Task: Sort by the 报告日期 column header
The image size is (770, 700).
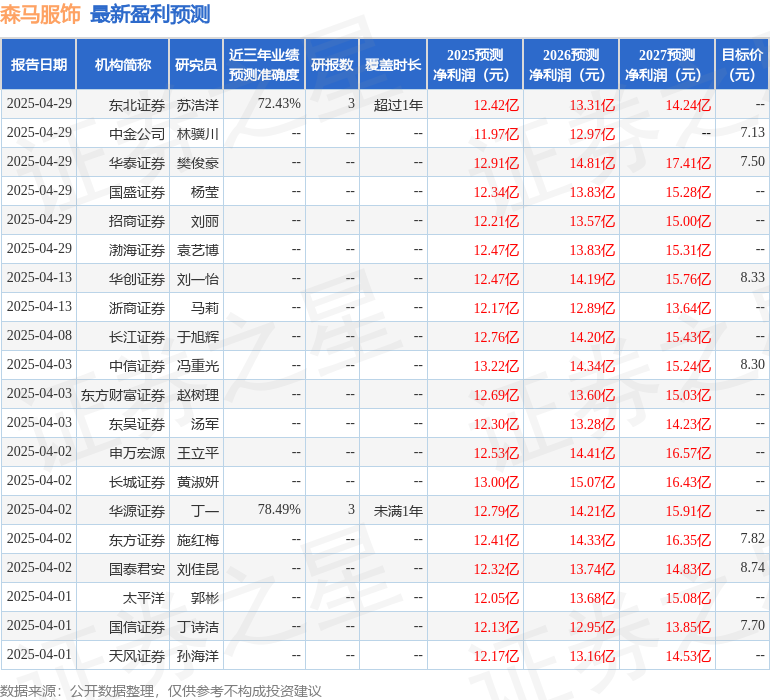Action: [x=39, y=64]
